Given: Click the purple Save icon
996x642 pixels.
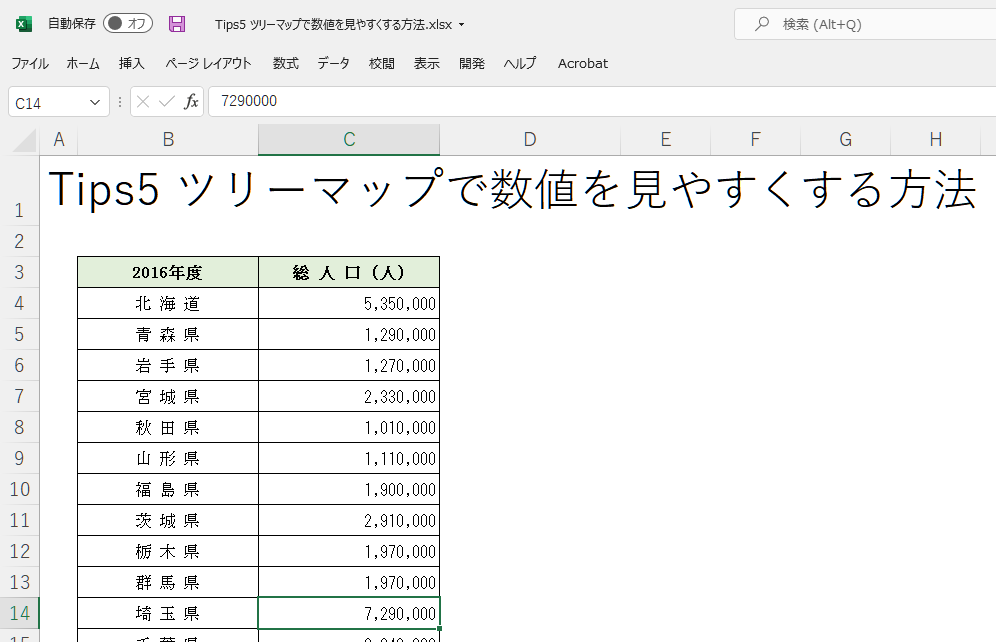Looking at the screenshot, I should (177, 24).
